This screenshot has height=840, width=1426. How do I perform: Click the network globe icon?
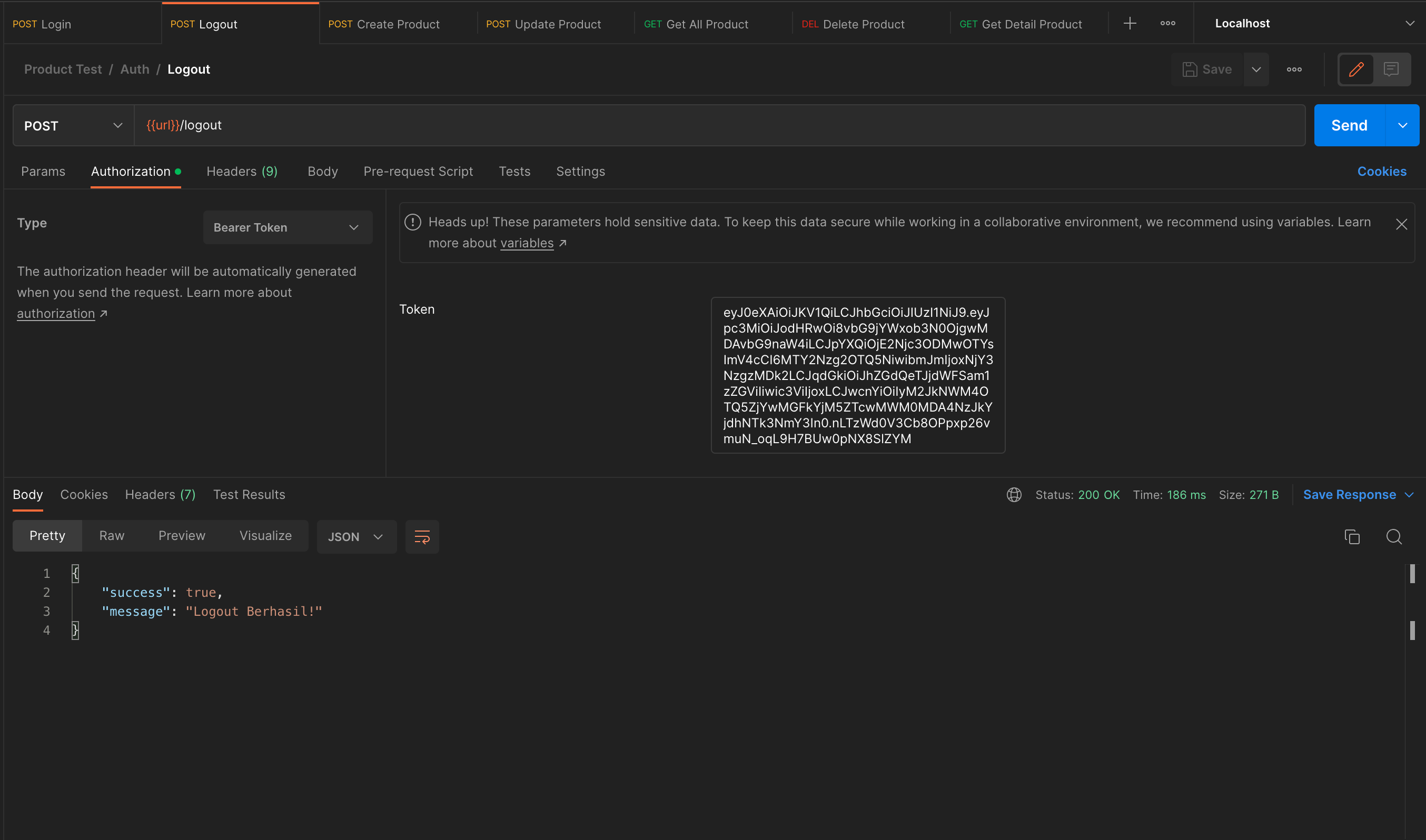(1014, 495)
